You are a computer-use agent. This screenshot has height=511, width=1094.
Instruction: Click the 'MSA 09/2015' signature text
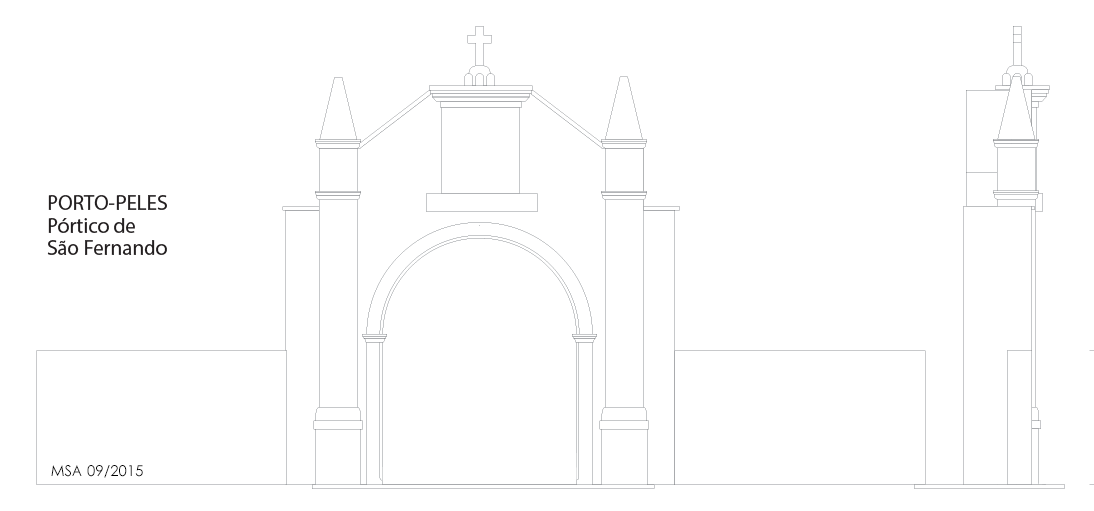pos(97,471)
